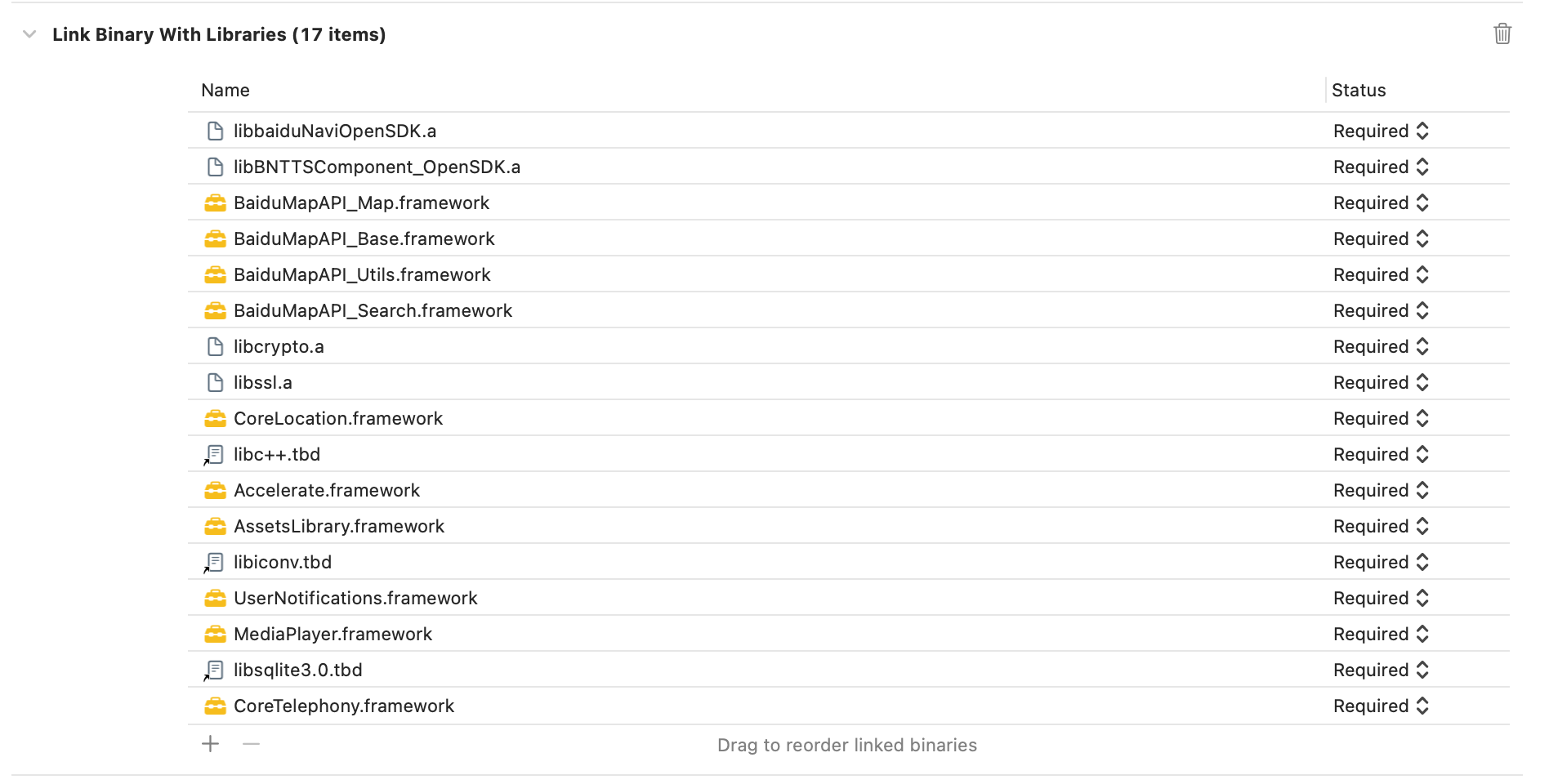Viewport: 1549px width, 784px height.
Task: Click the libbaiduNaviOpenSDK.a file icon
Action: [215, 131]
